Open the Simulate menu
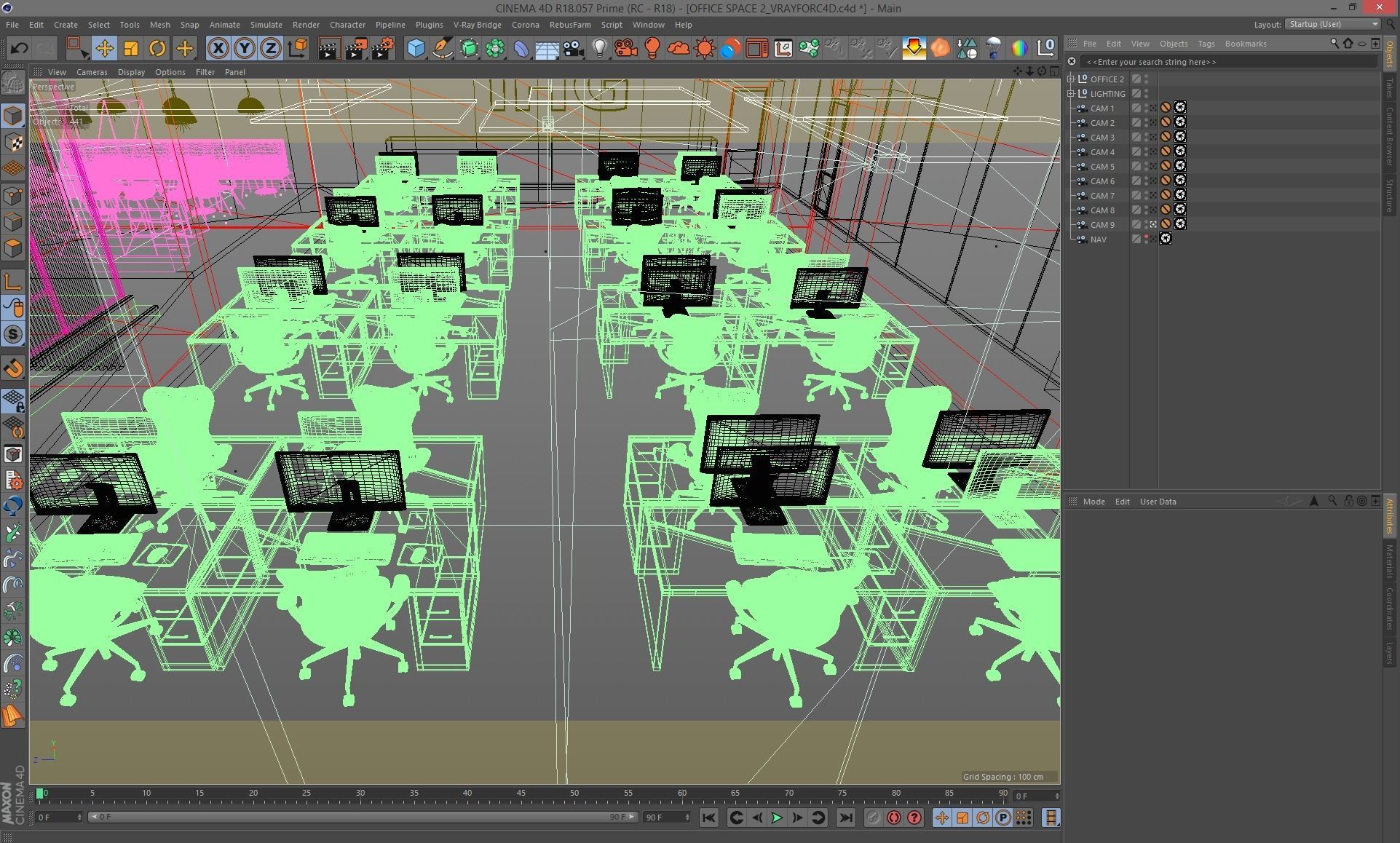 click(266, 25)
